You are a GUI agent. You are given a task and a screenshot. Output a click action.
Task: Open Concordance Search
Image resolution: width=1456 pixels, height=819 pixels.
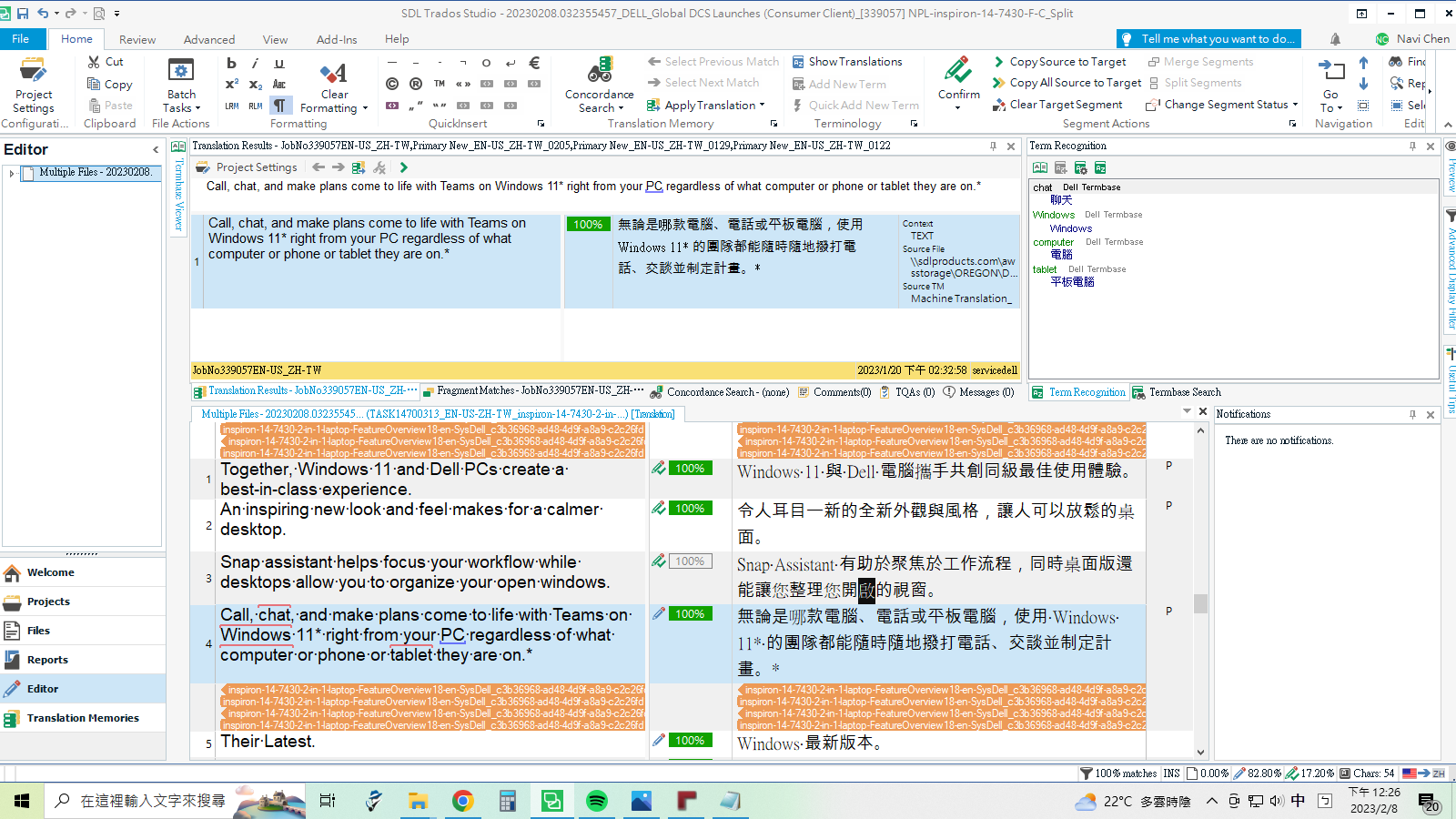pos(599,86)
